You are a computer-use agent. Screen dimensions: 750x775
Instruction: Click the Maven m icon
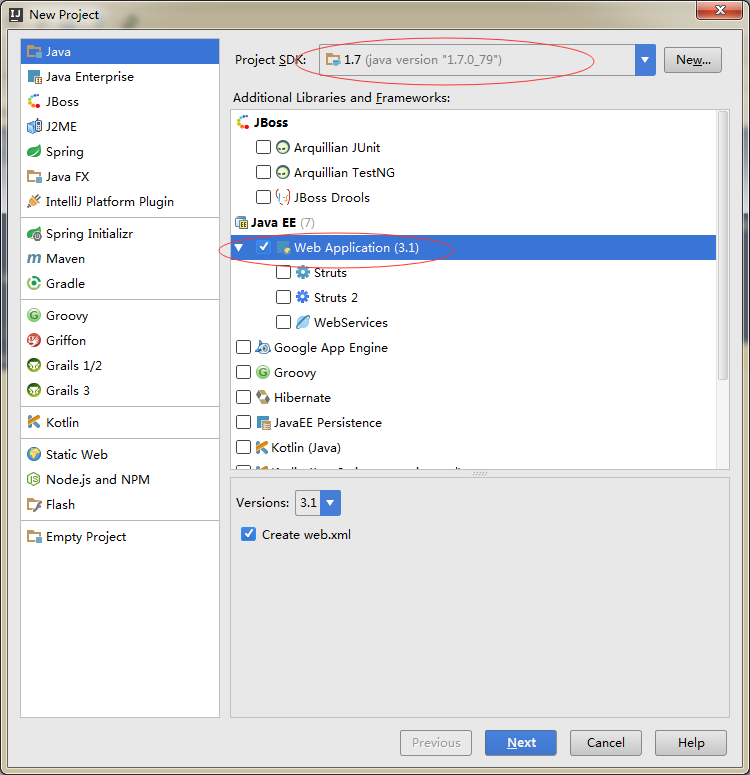point(34,258)
